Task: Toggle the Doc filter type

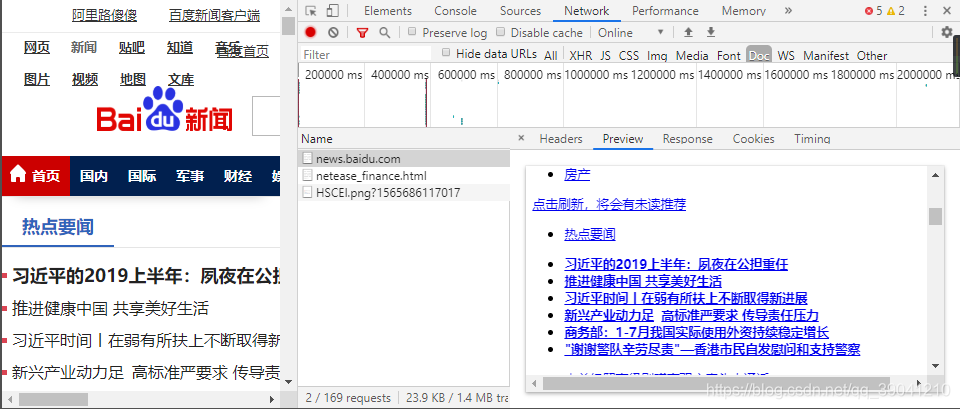Action: point(759,55)
